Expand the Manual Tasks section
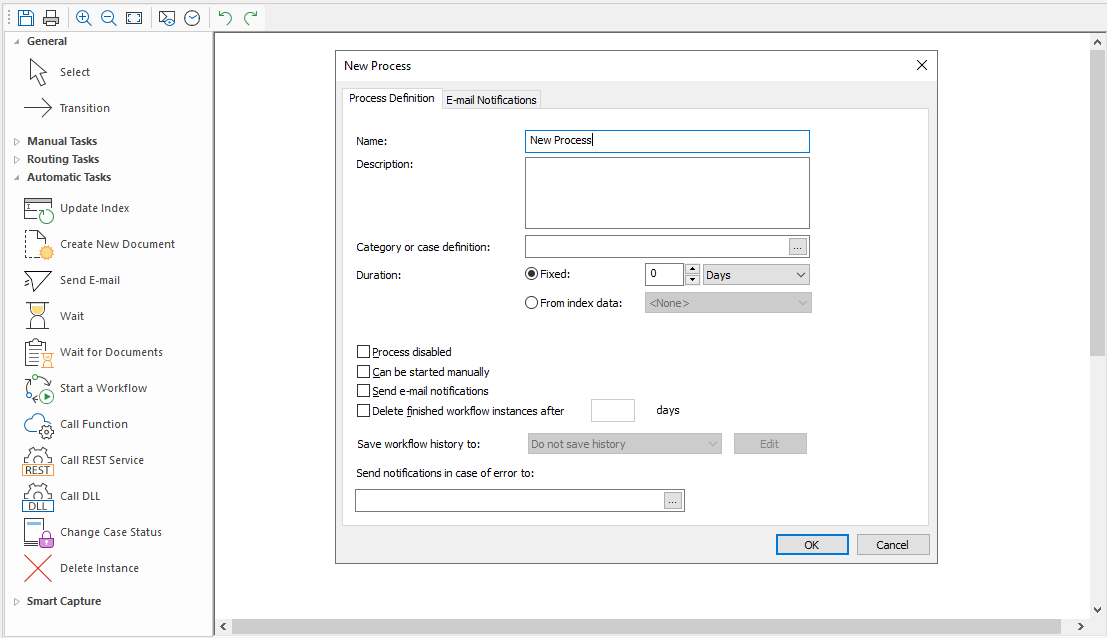The image size is (1107, 638). coord(17,142)
